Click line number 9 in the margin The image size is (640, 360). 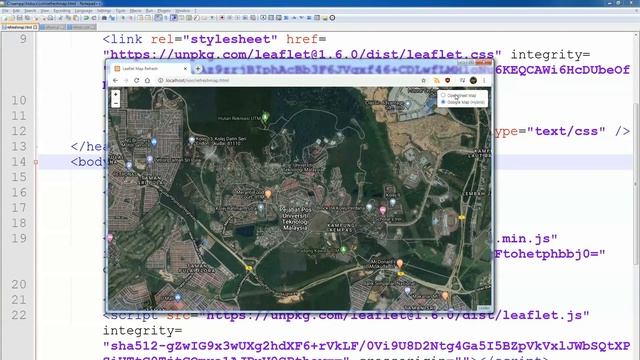23,39
